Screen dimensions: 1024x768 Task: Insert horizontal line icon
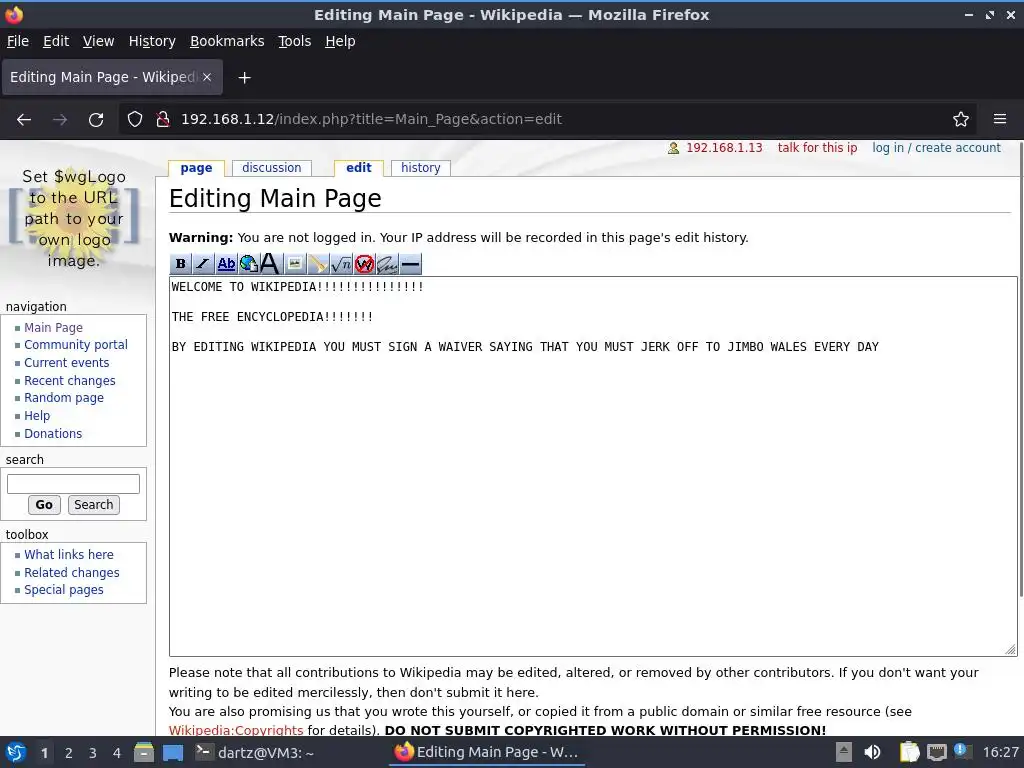pos(410,264)
